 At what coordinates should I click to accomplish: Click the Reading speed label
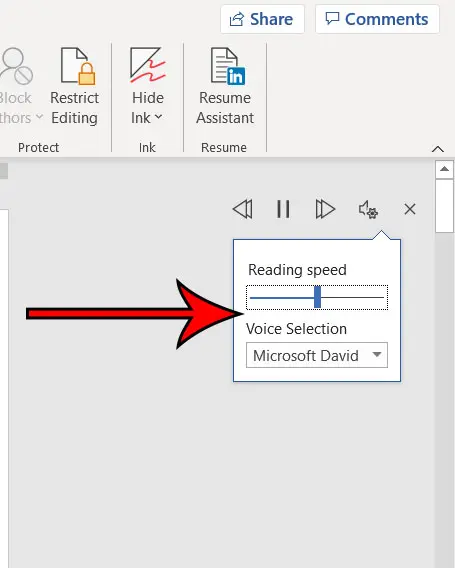[297, 270]
